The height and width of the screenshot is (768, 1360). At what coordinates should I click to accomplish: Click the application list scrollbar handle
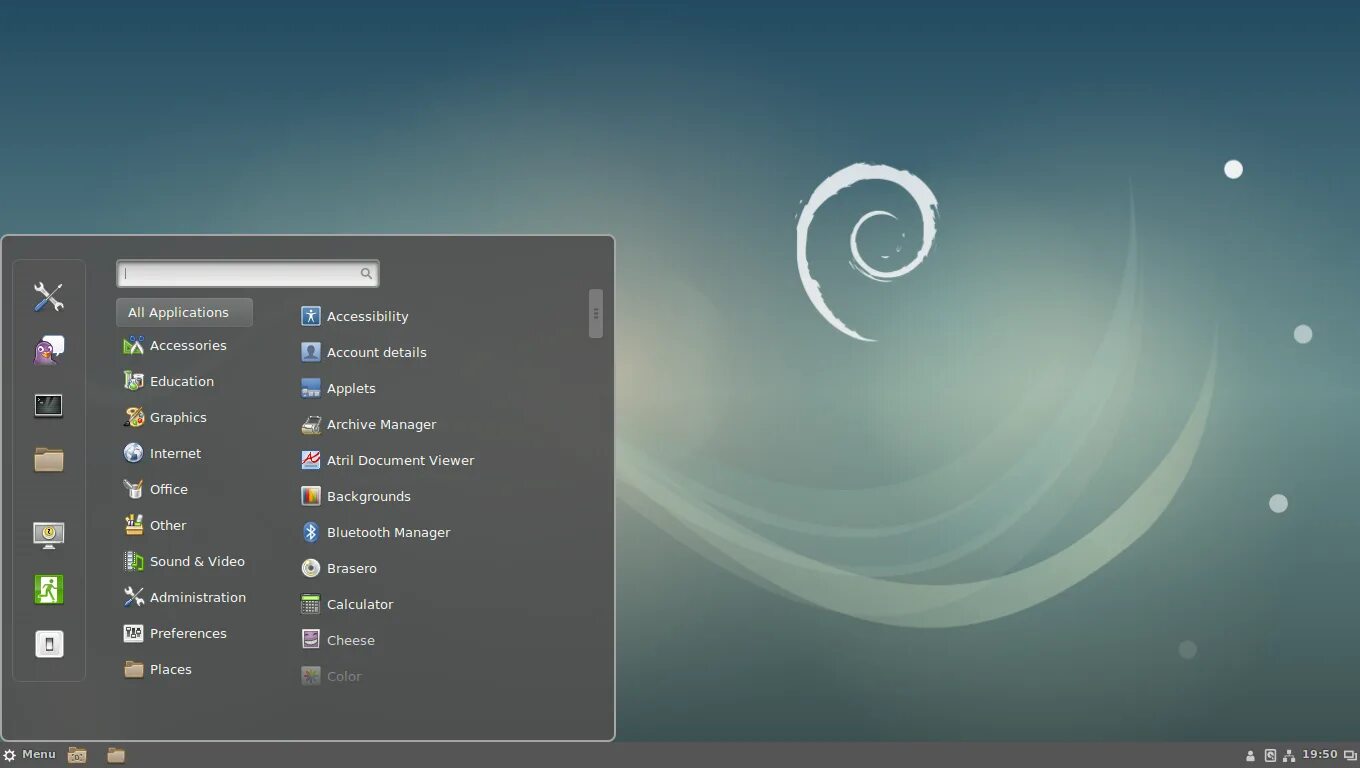coord(596,313)
